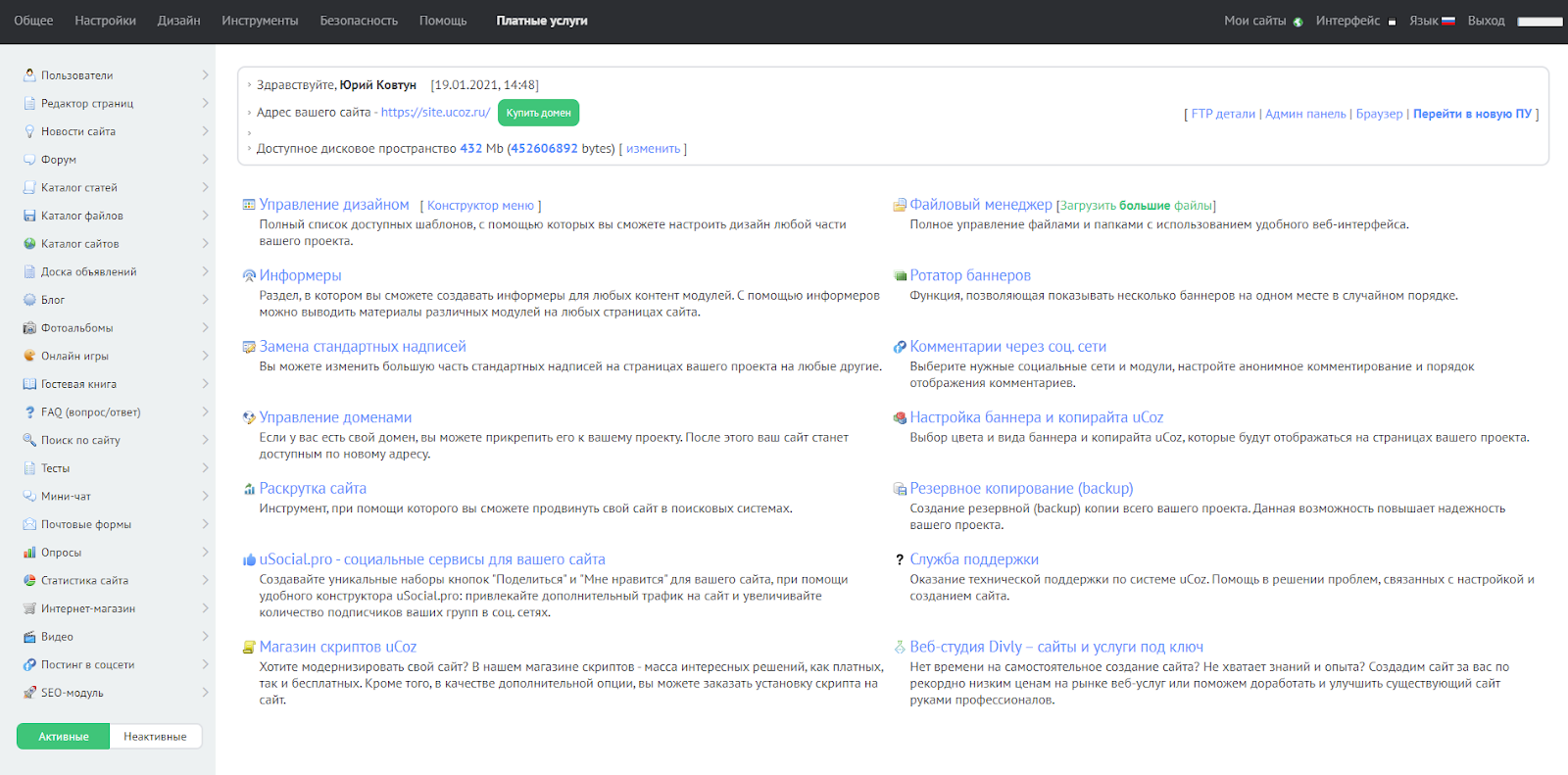Open Настройка баннера и копирайта uCoz
The image size is (1568, 775).
pyautogui.click(x=1036, y=418)
